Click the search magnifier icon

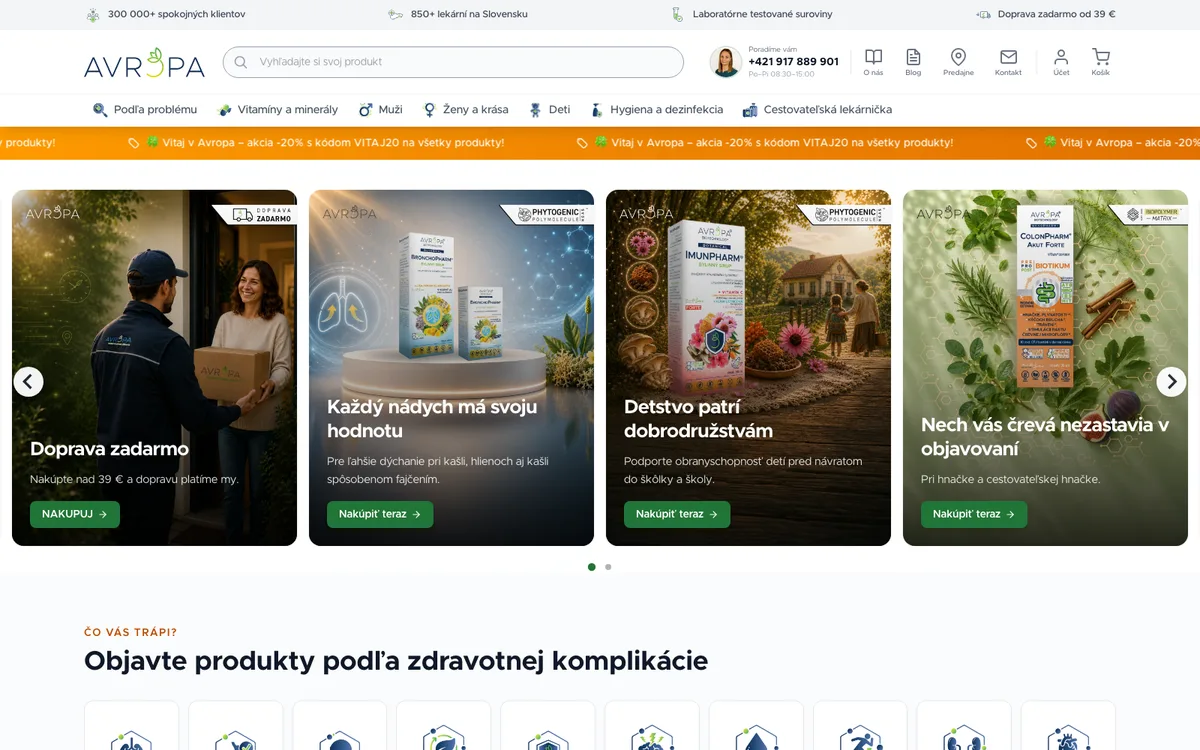pyautogui.click(x=240, y=62)
